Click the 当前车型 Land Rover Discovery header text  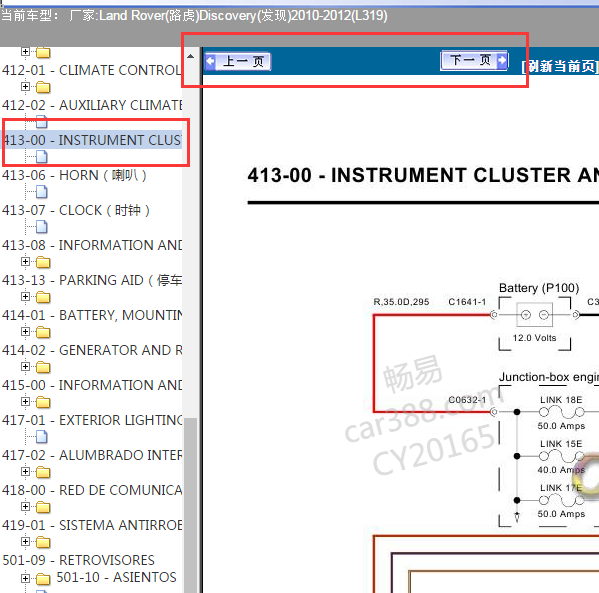194,16
